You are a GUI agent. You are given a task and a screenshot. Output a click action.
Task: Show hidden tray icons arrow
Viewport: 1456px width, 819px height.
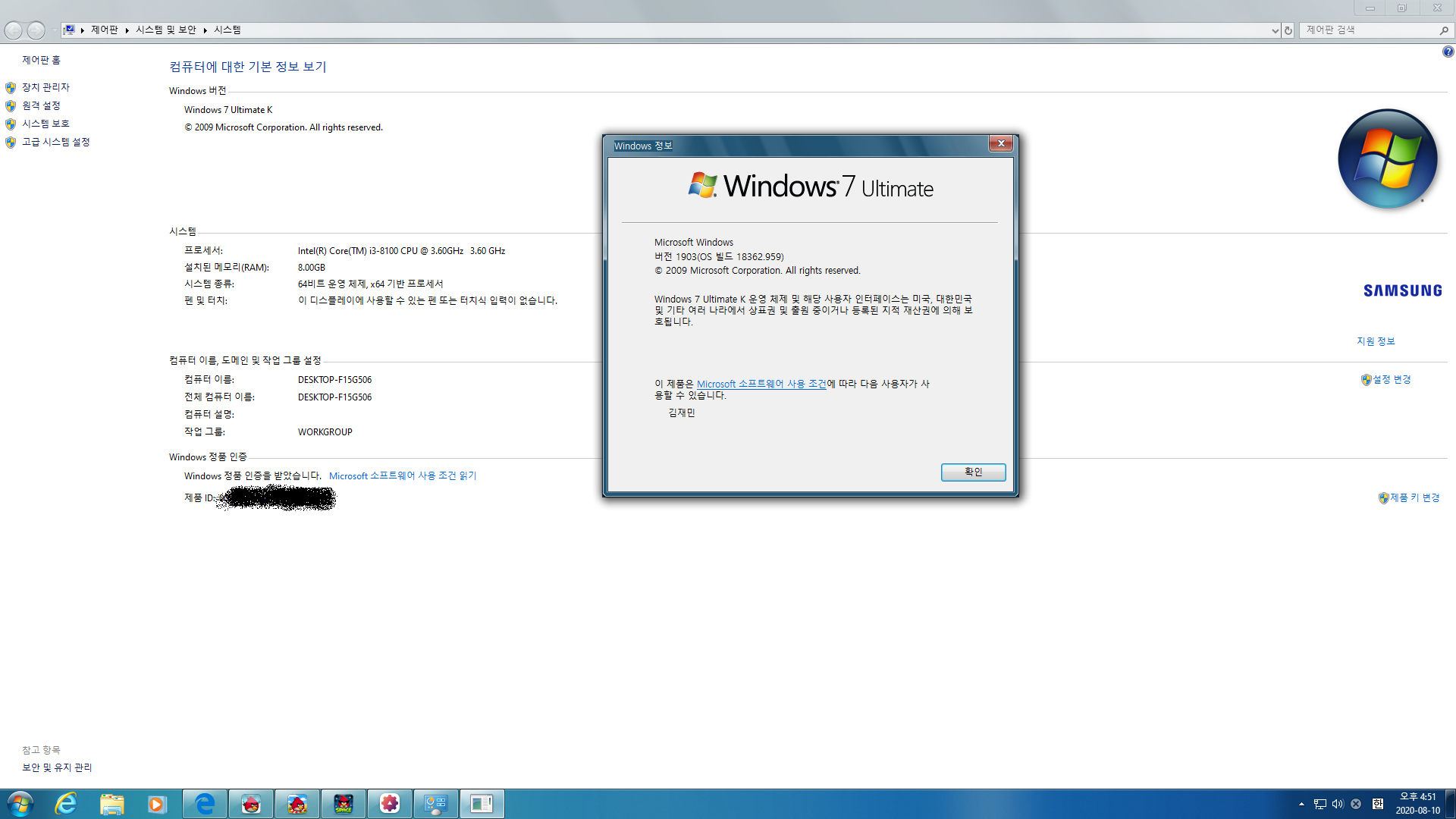click(x=1301, y=804)
